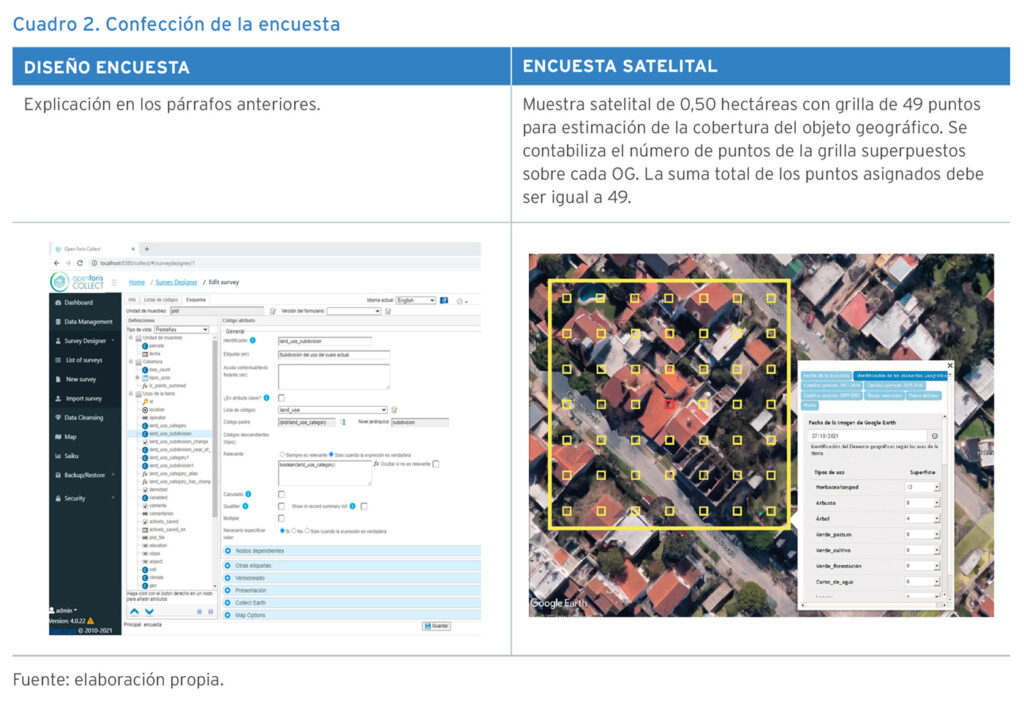Tick the Calculado checkbox
The height and width of the screenshot is (704, 1024).
click(x=281, y=494)
